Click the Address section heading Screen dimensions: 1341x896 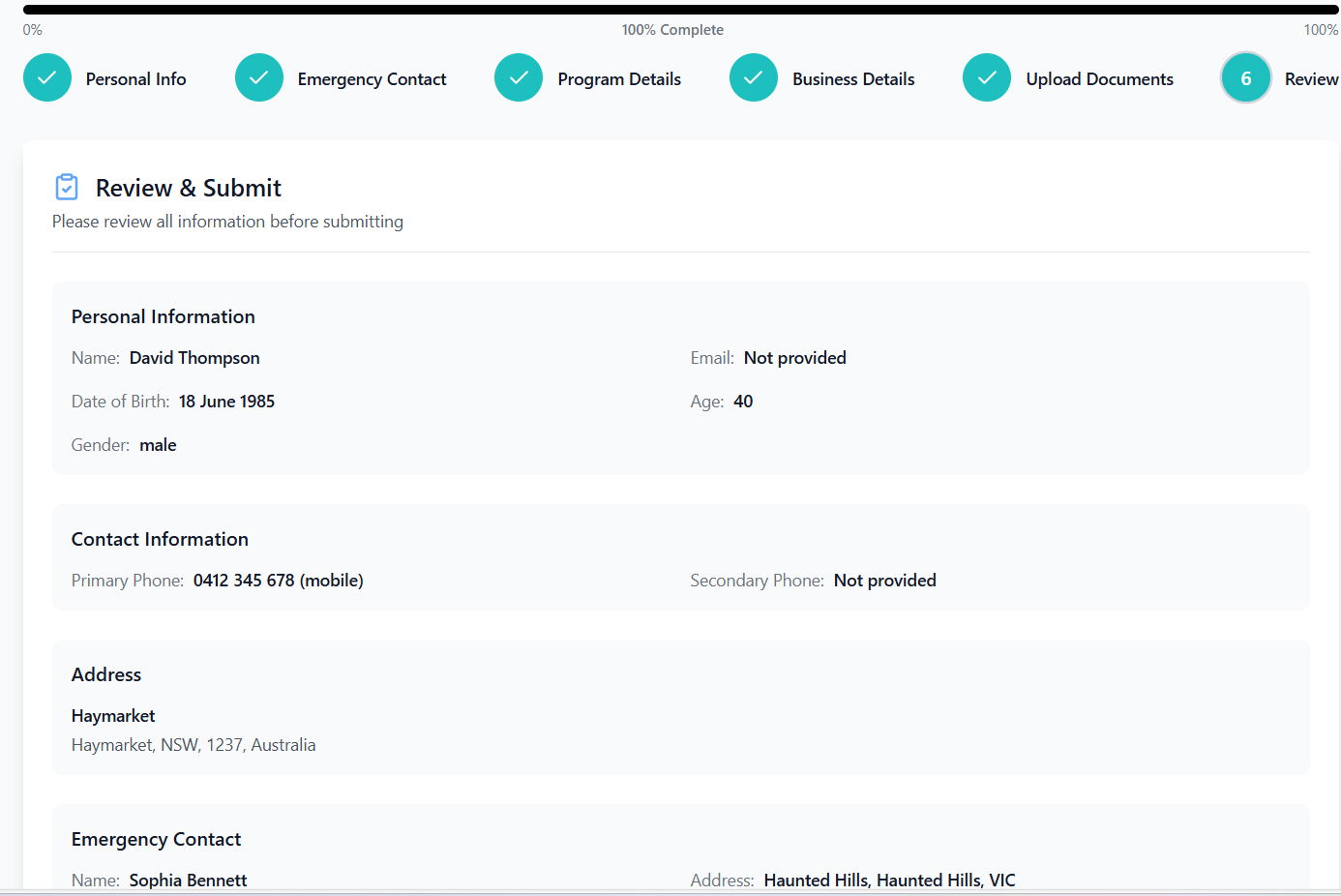(x=105, y=674)
